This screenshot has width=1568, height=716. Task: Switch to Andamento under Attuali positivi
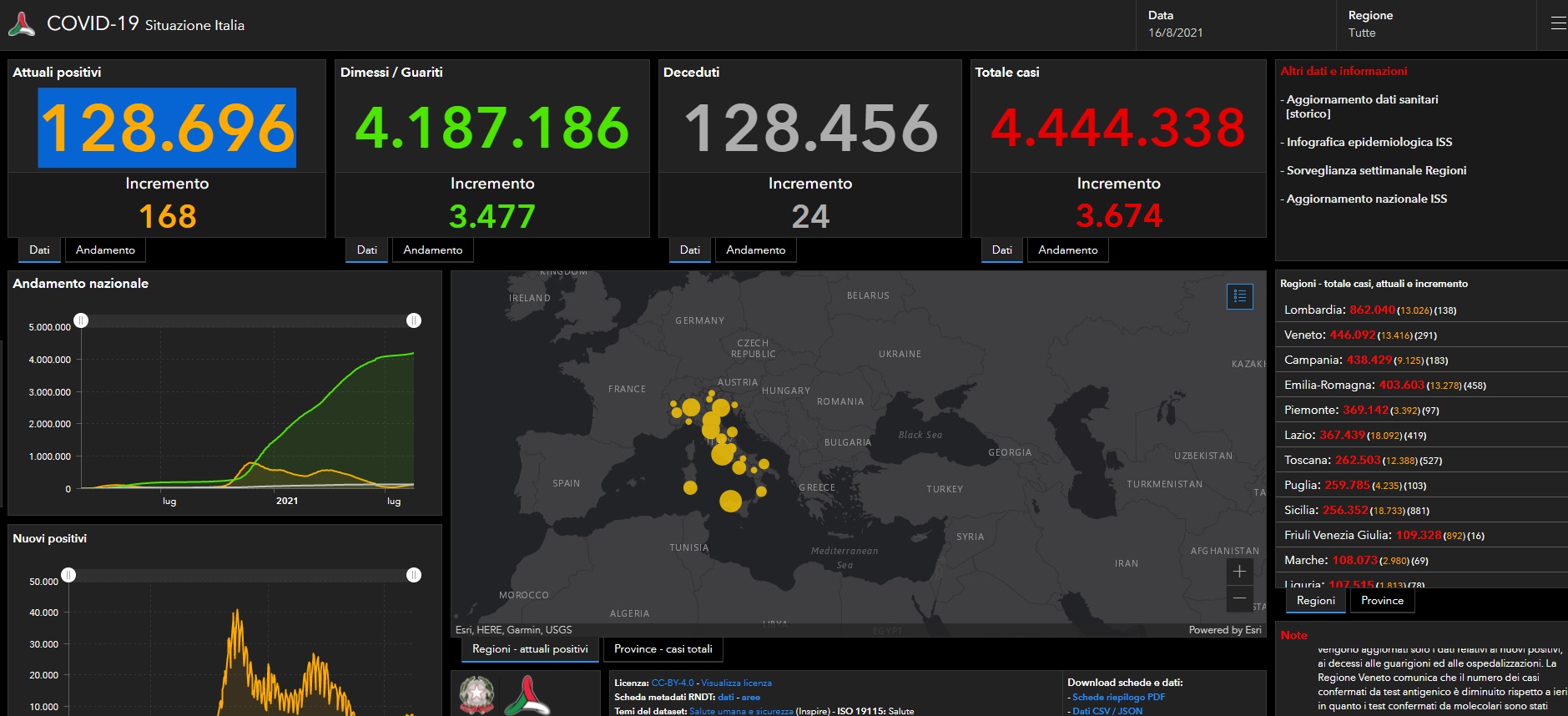(x=105, y=250)
